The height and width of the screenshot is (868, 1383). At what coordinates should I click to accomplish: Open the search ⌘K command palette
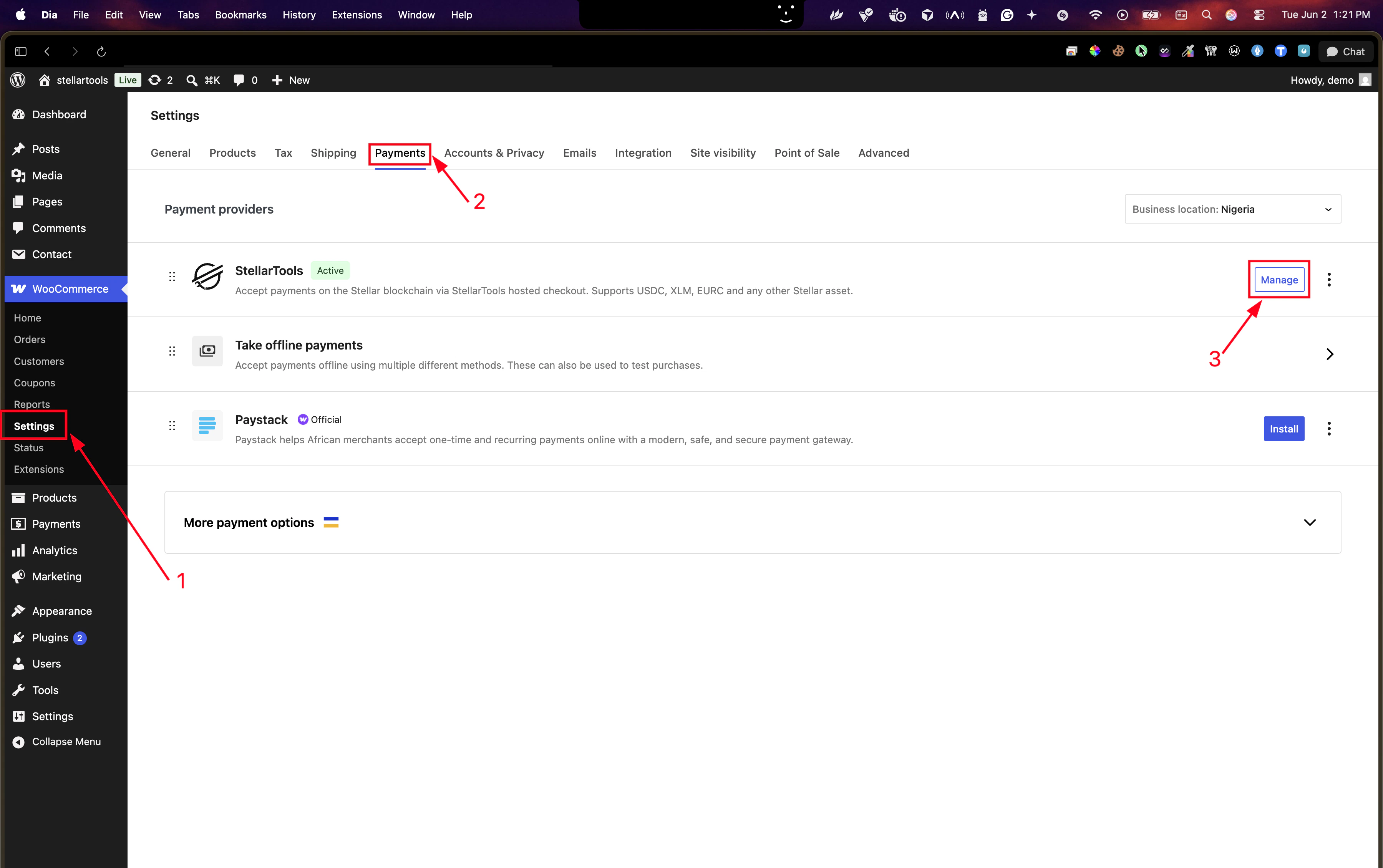click(x=203, y=80)
